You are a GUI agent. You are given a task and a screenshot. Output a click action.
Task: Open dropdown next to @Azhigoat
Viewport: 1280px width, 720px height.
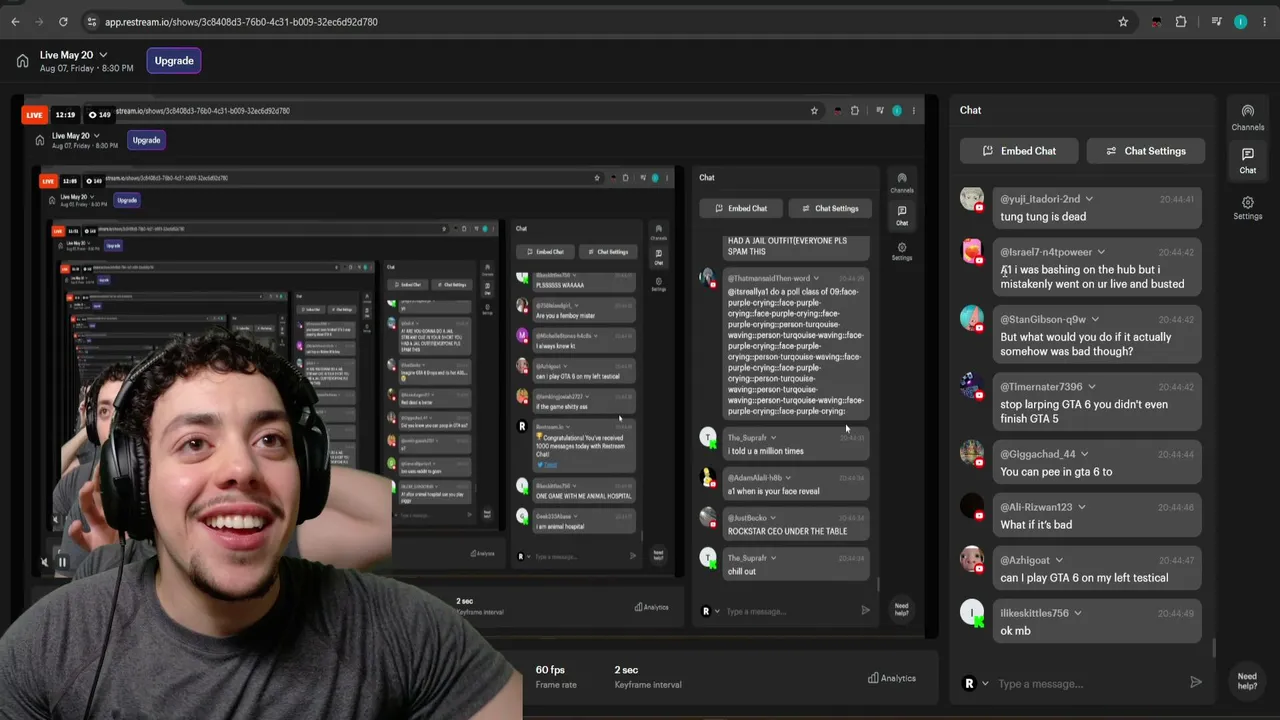tap(1059, 560)
